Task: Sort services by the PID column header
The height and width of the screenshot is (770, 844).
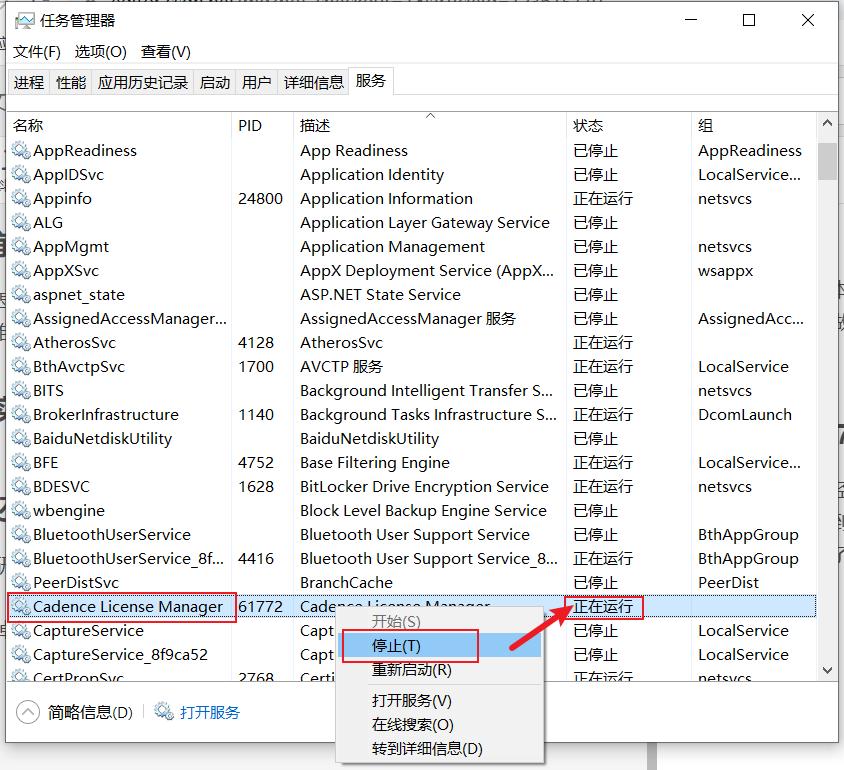Action: (263, 125)
